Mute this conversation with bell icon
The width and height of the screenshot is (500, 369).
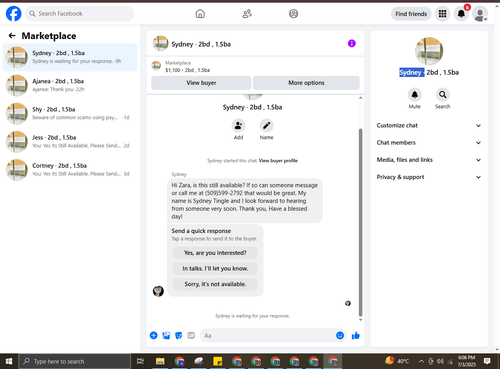pyautogui.click(x=415, y=95)
